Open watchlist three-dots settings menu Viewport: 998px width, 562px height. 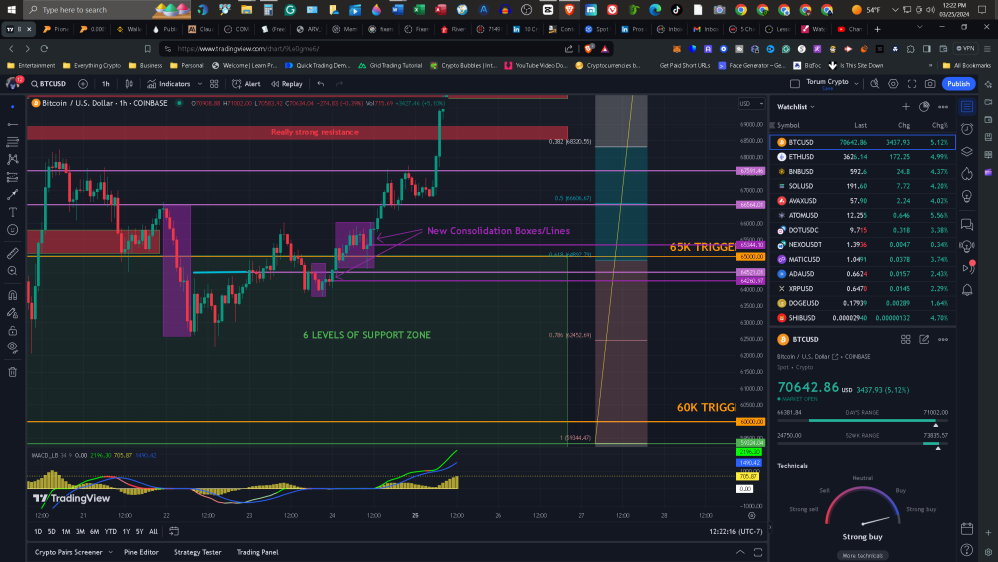[943, 107]
